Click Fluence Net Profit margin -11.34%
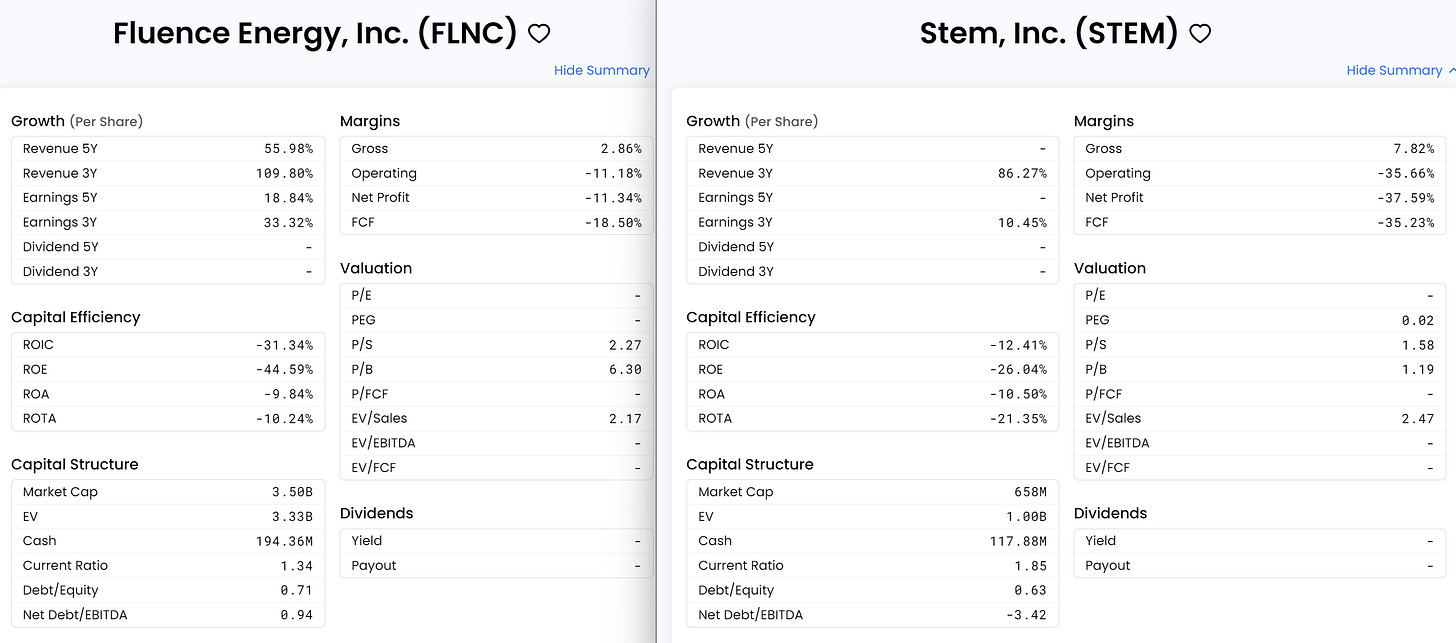 click(613, 197)
